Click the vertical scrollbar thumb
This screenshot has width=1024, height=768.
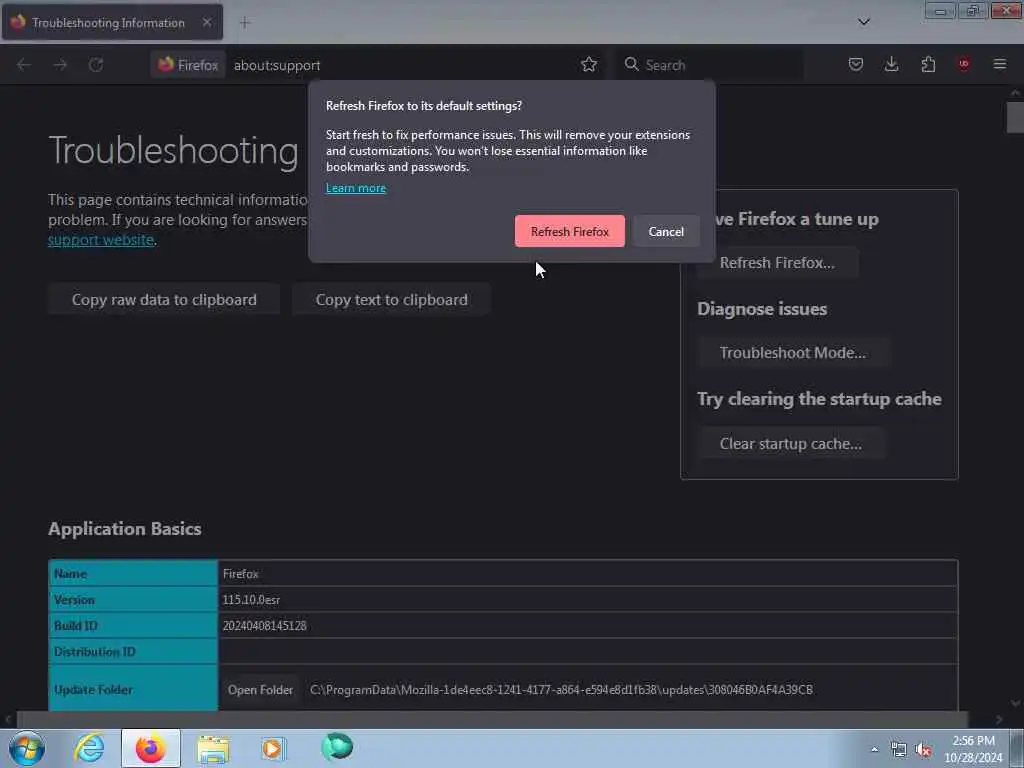pyautogui.click(x=1015, y=118)
